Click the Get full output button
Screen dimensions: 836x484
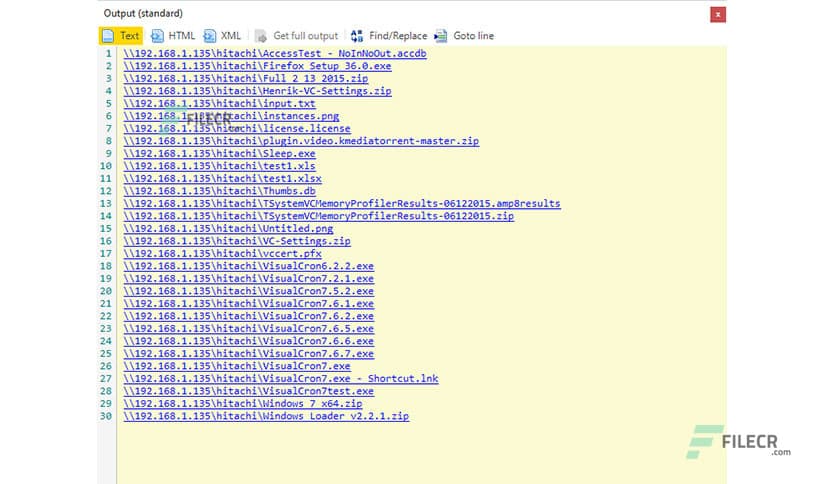click(x=296, y=36)
